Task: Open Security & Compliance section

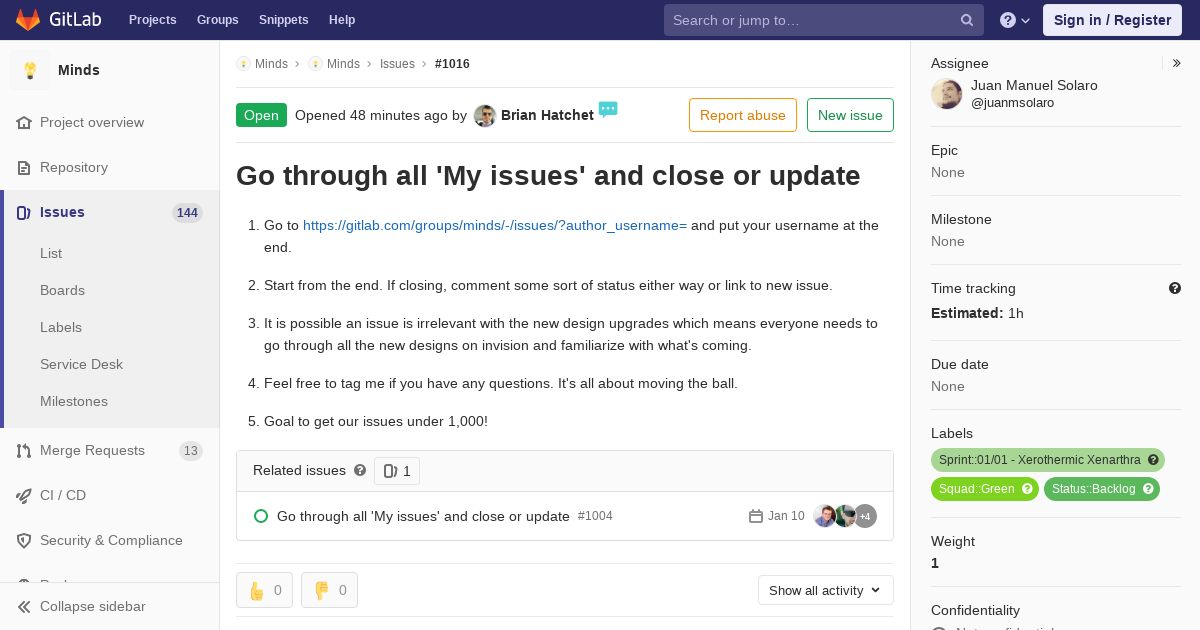Action: [111, 540]
